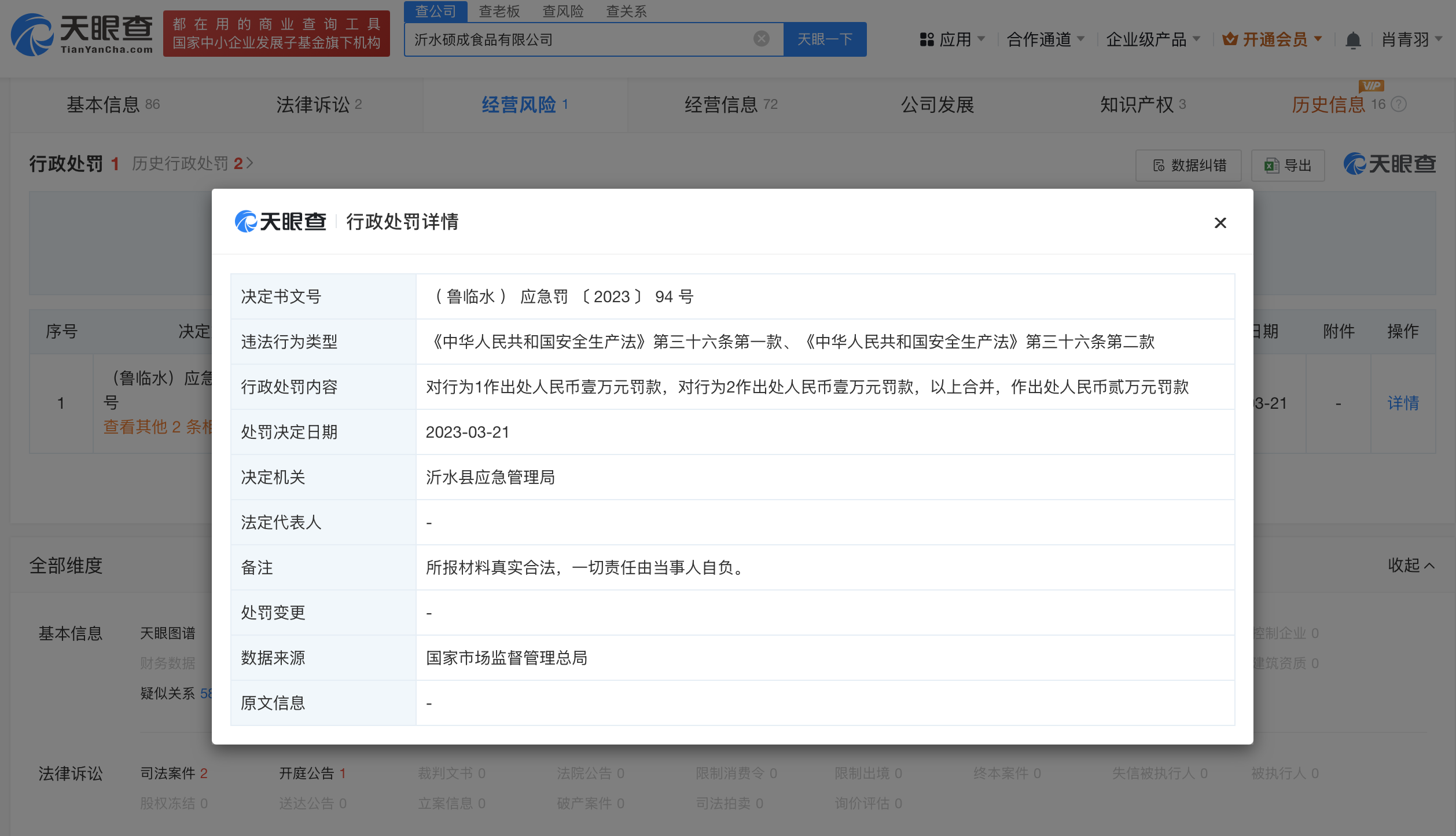The image size is (1456, 836).
Task: Expand the 企业级产品 dropdown
Action: coord(1153,39)
